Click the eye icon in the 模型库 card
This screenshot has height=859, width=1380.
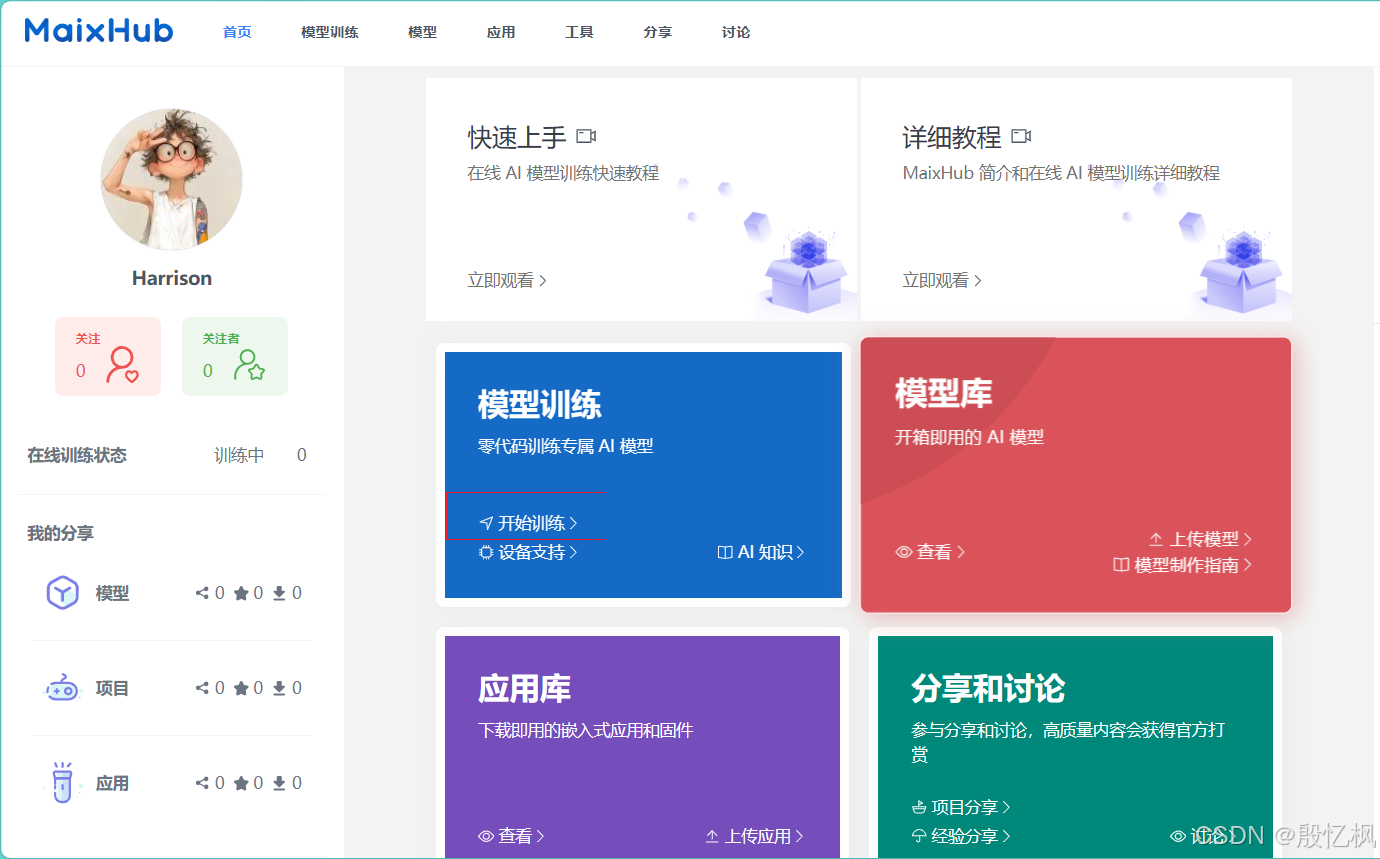click(904, 552)
